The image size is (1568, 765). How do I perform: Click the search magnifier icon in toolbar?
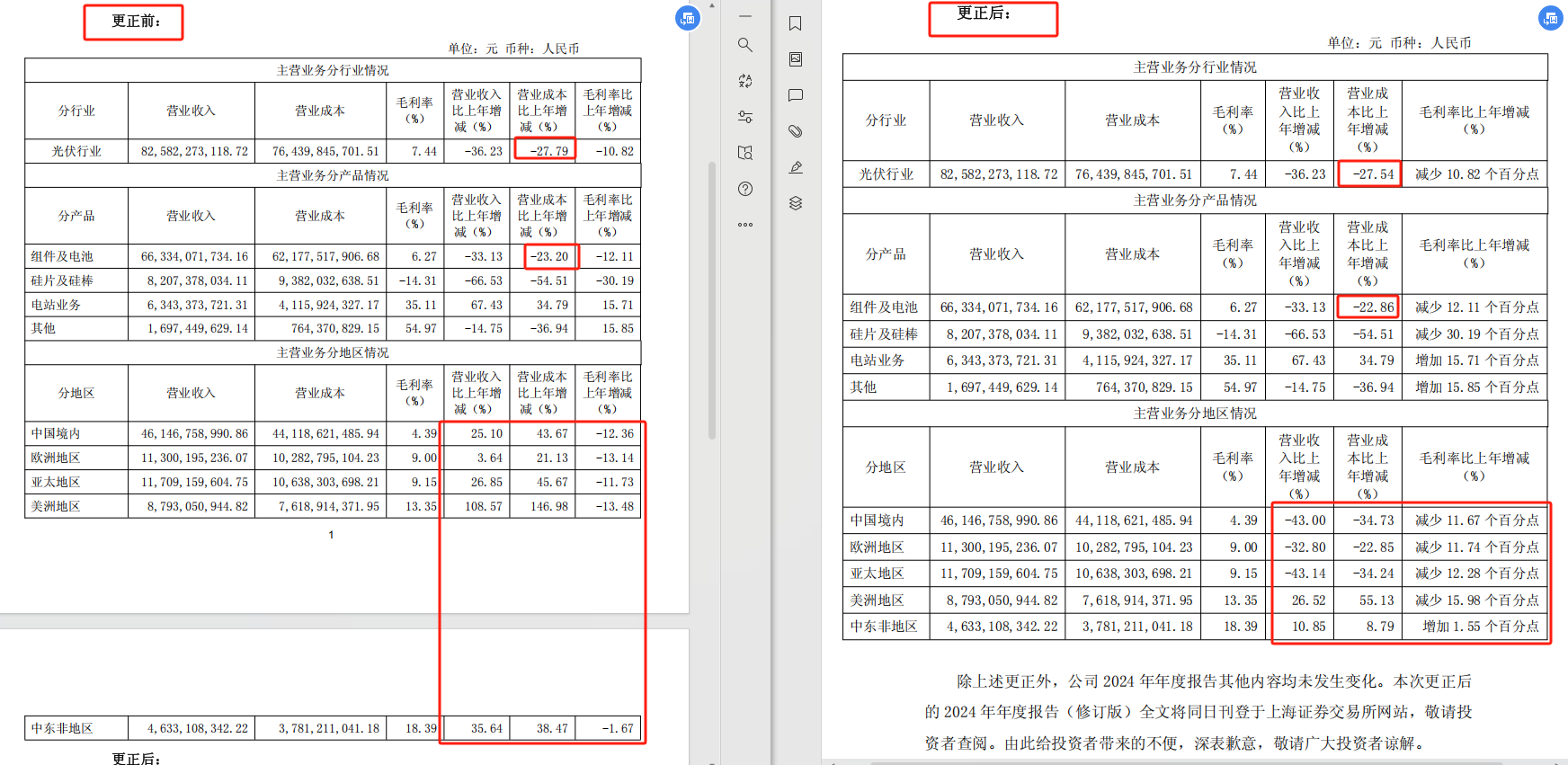pos(744,45)
